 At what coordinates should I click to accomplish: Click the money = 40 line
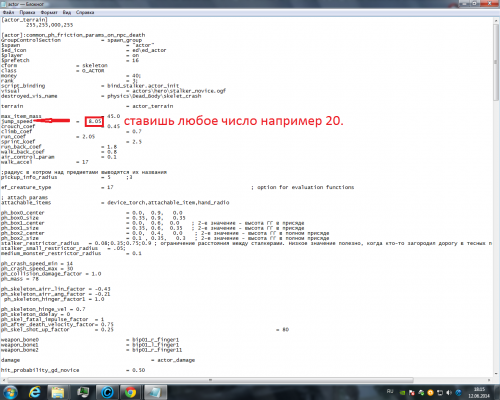click(71, 76)
